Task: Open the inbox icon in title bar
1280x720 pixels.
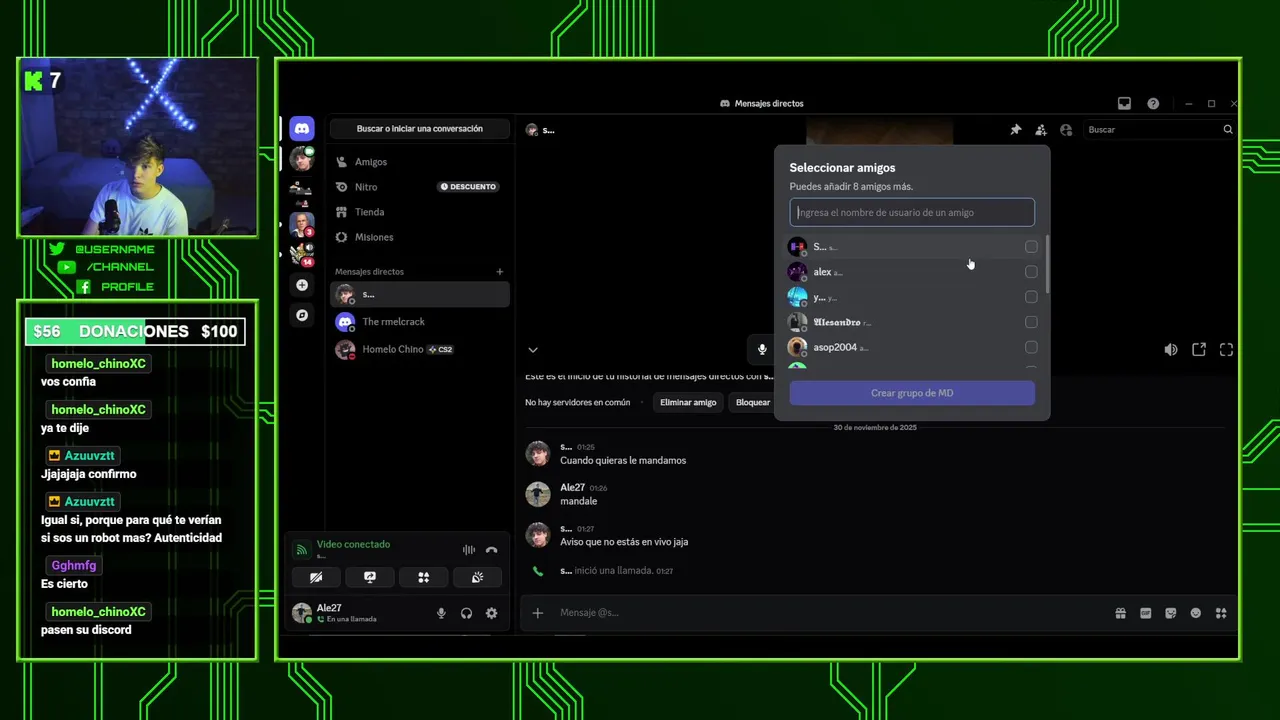Action: coord(1124,103)
